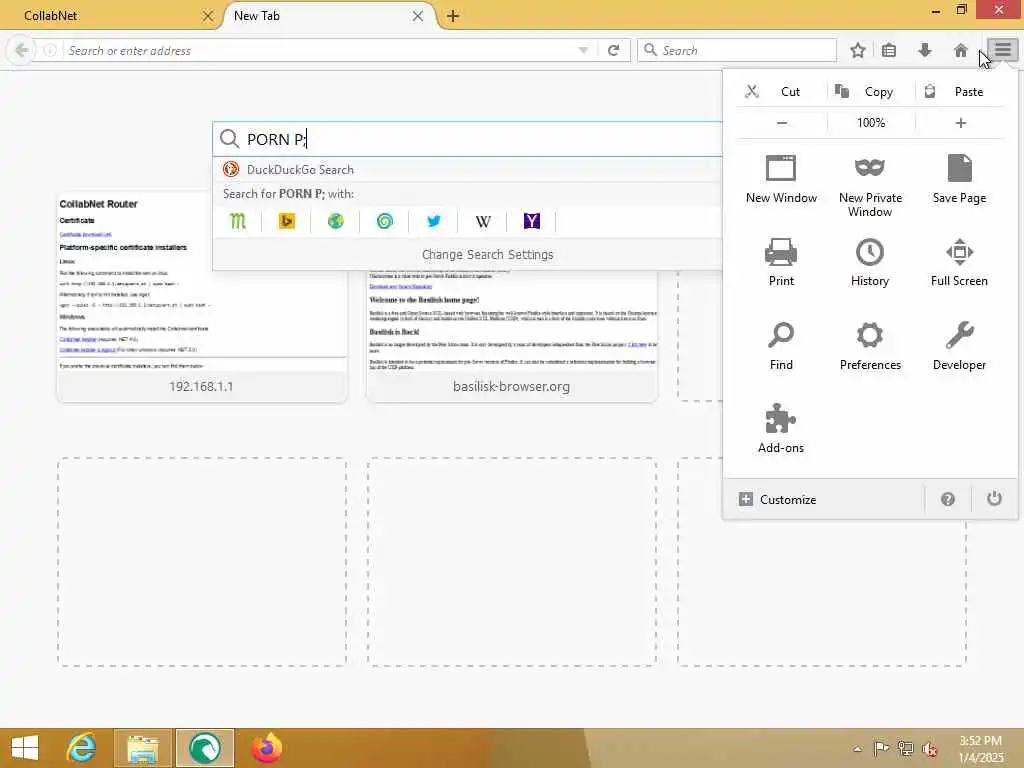
Task: Choose Save Page in the menu
Action: pos(959,180)
